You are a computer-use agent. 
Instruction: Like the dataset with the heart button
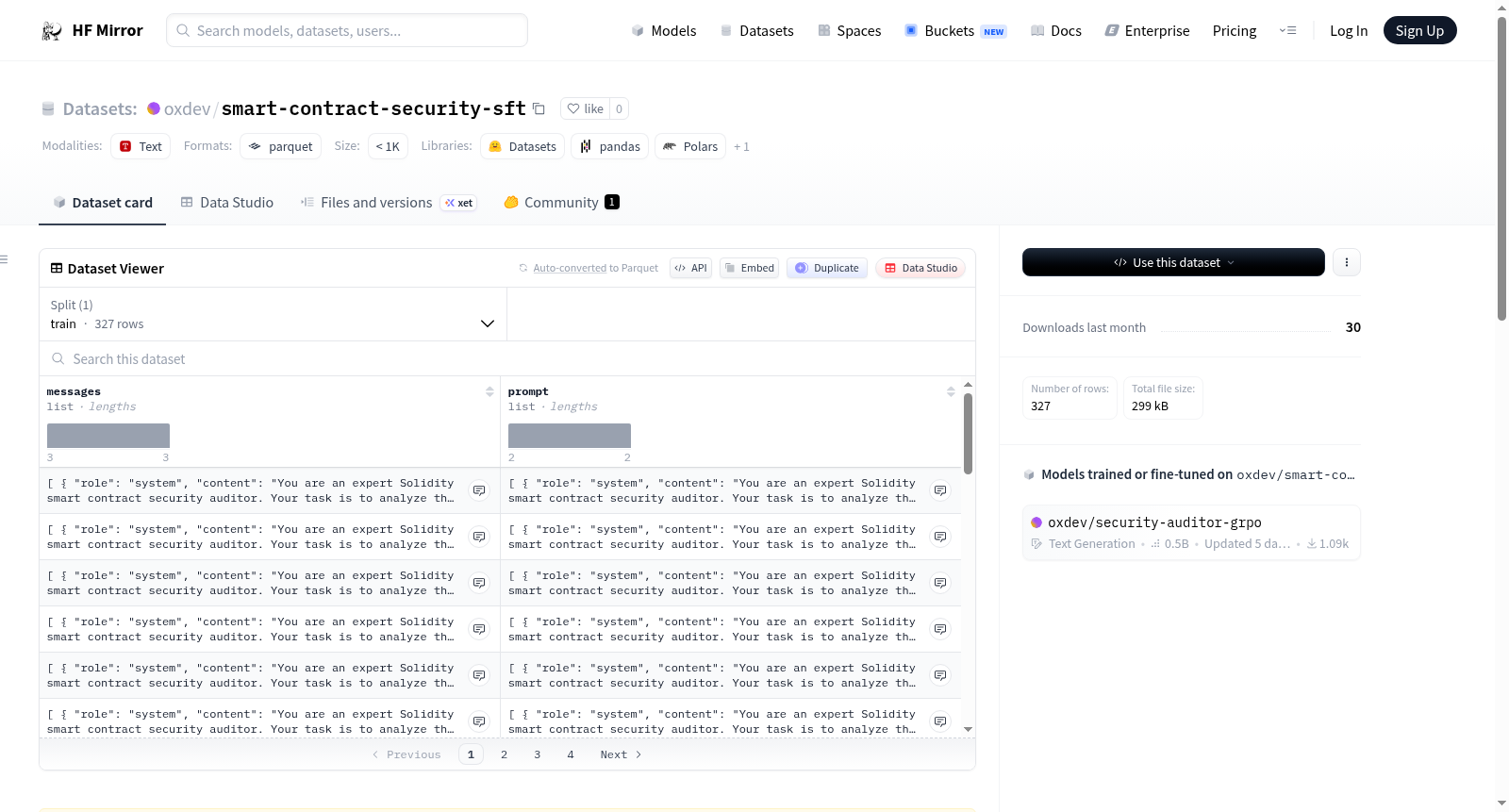click(585, 108)
